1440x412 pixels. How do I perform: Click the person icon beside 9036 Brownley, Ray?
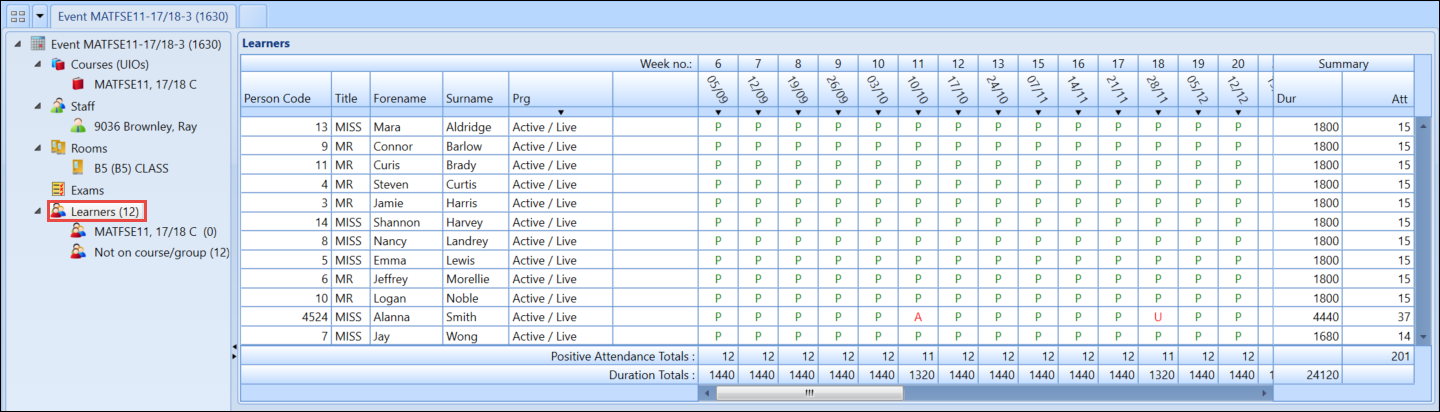click(79, 127)
